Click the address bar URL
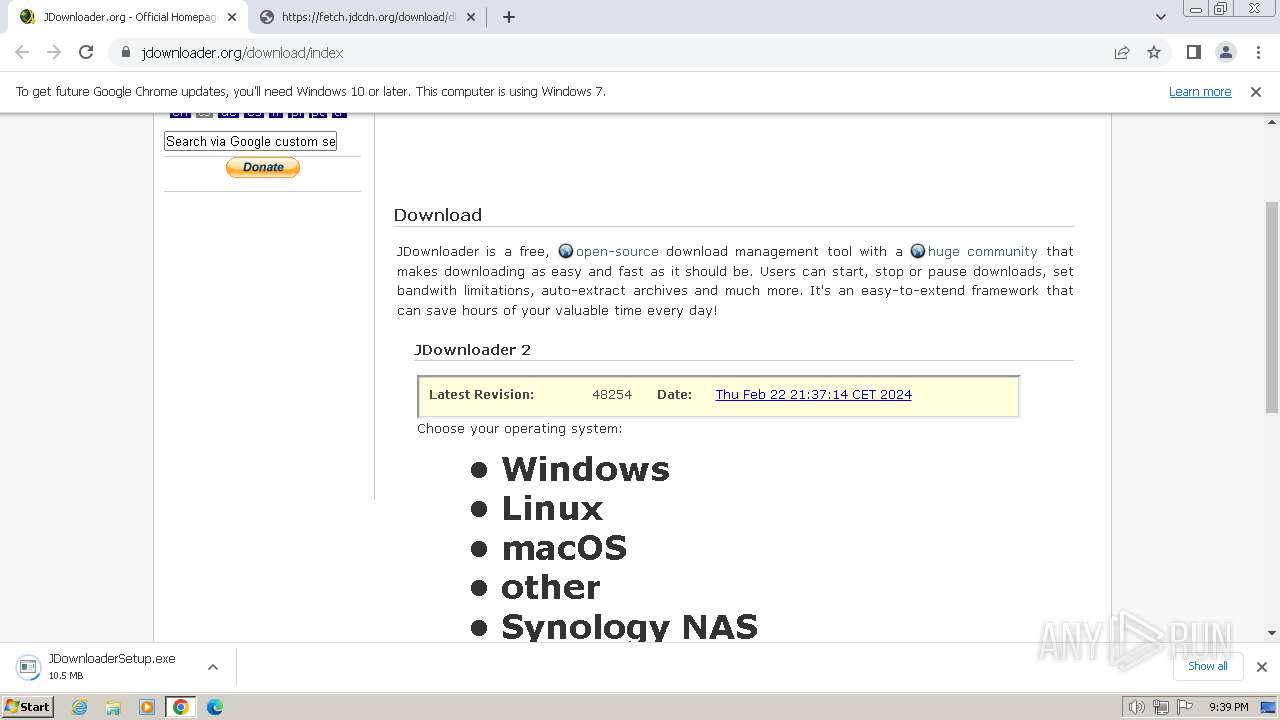The height and width of the screenshot is (720, 1280). point(242,53)
